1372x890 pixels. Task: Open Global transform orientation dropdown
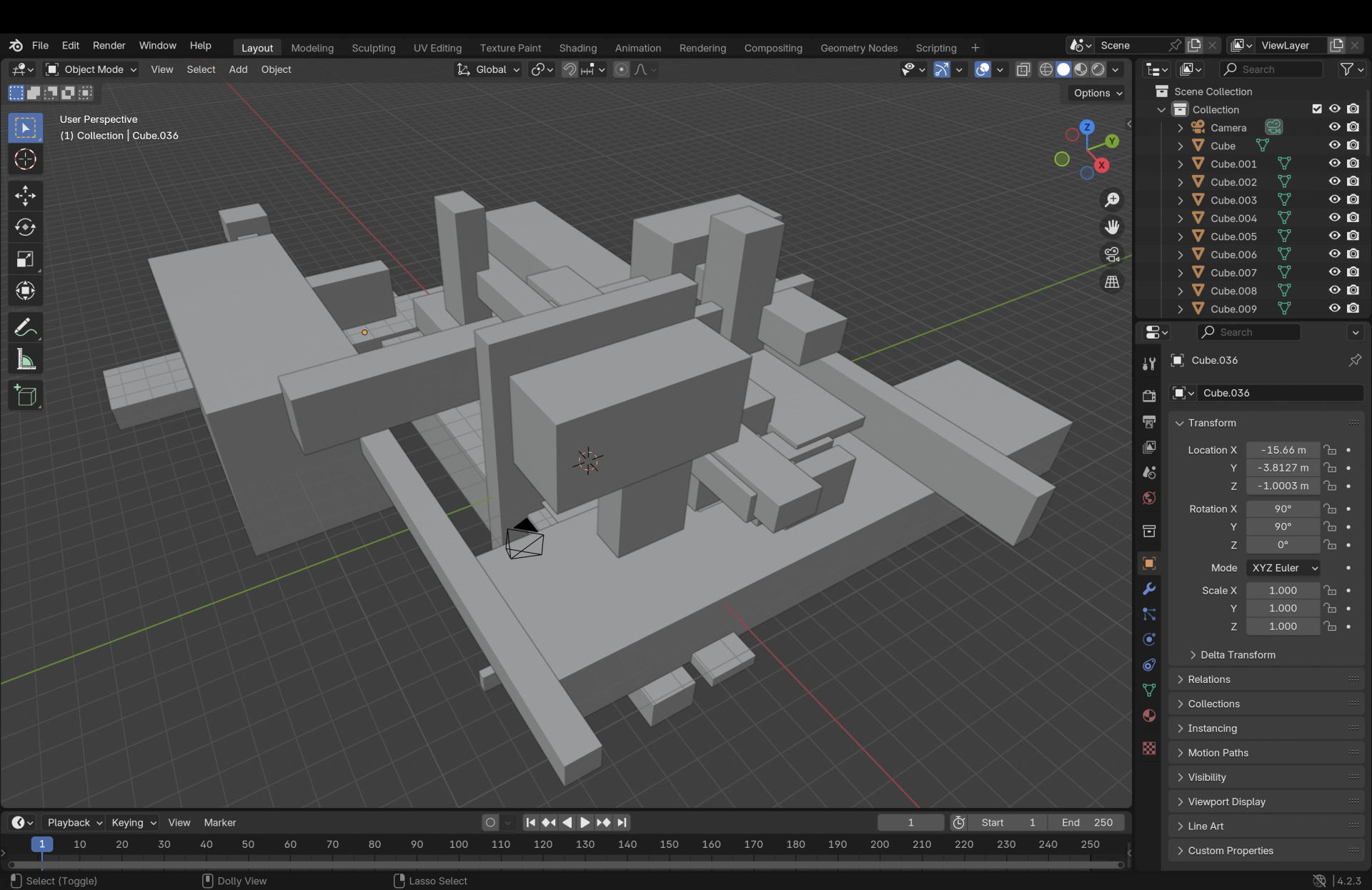point(488,69)
